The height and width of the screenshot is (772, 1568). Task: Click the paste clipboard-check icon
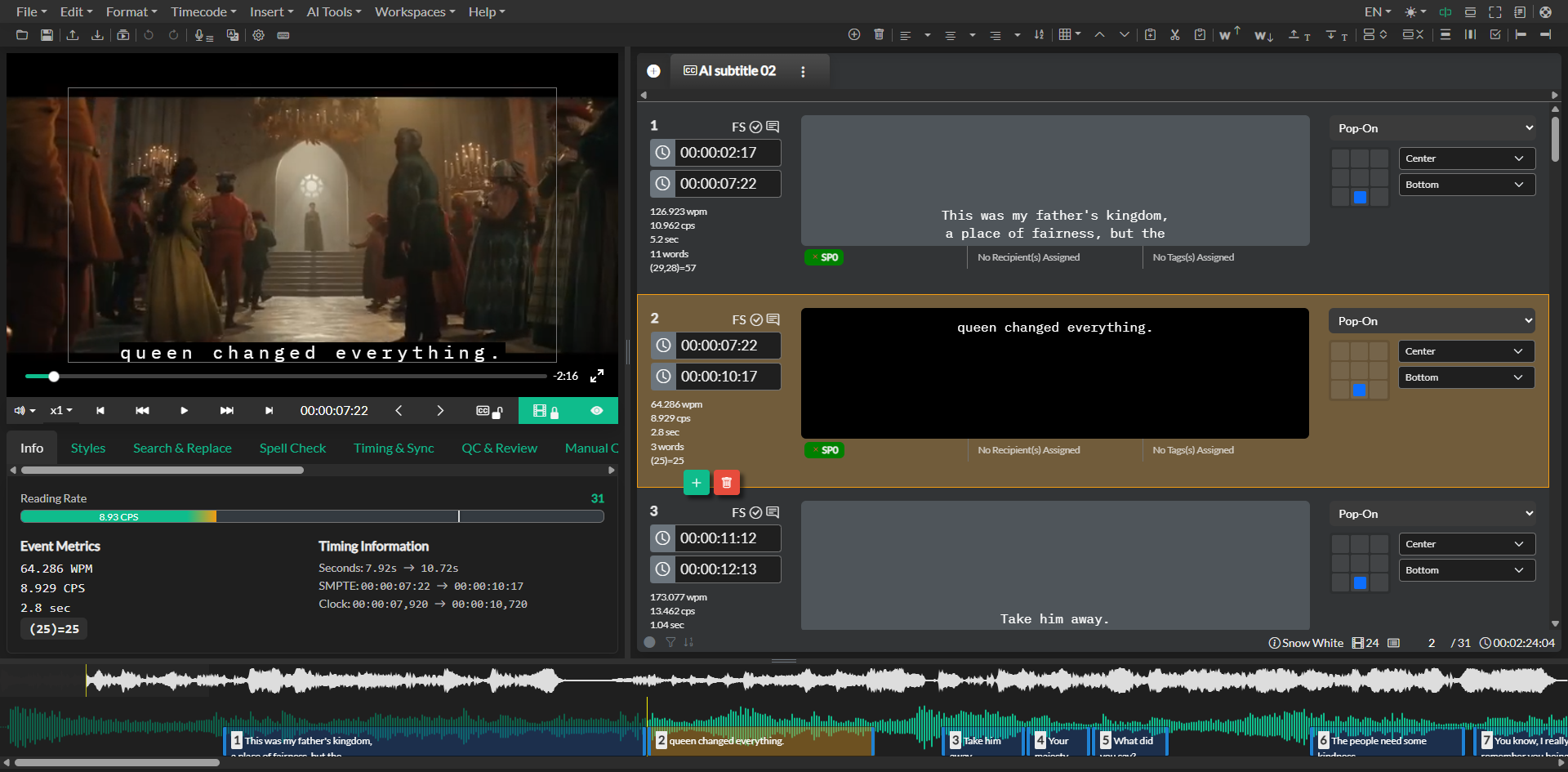(x=1200, y=34)
